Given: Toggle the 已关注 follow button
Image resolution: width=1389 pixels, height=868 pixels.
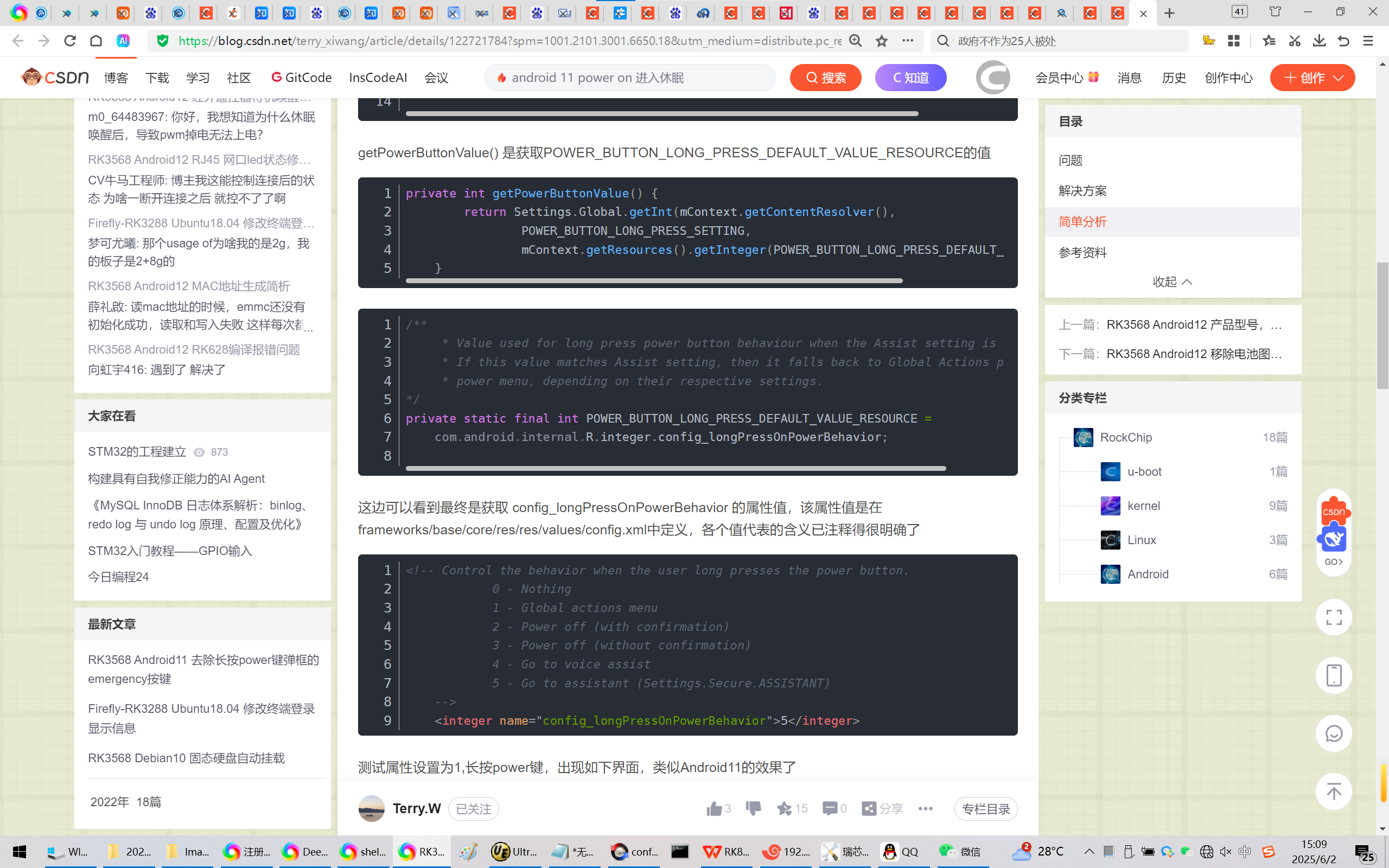Looking at the screenshot, I should (473, 809).
